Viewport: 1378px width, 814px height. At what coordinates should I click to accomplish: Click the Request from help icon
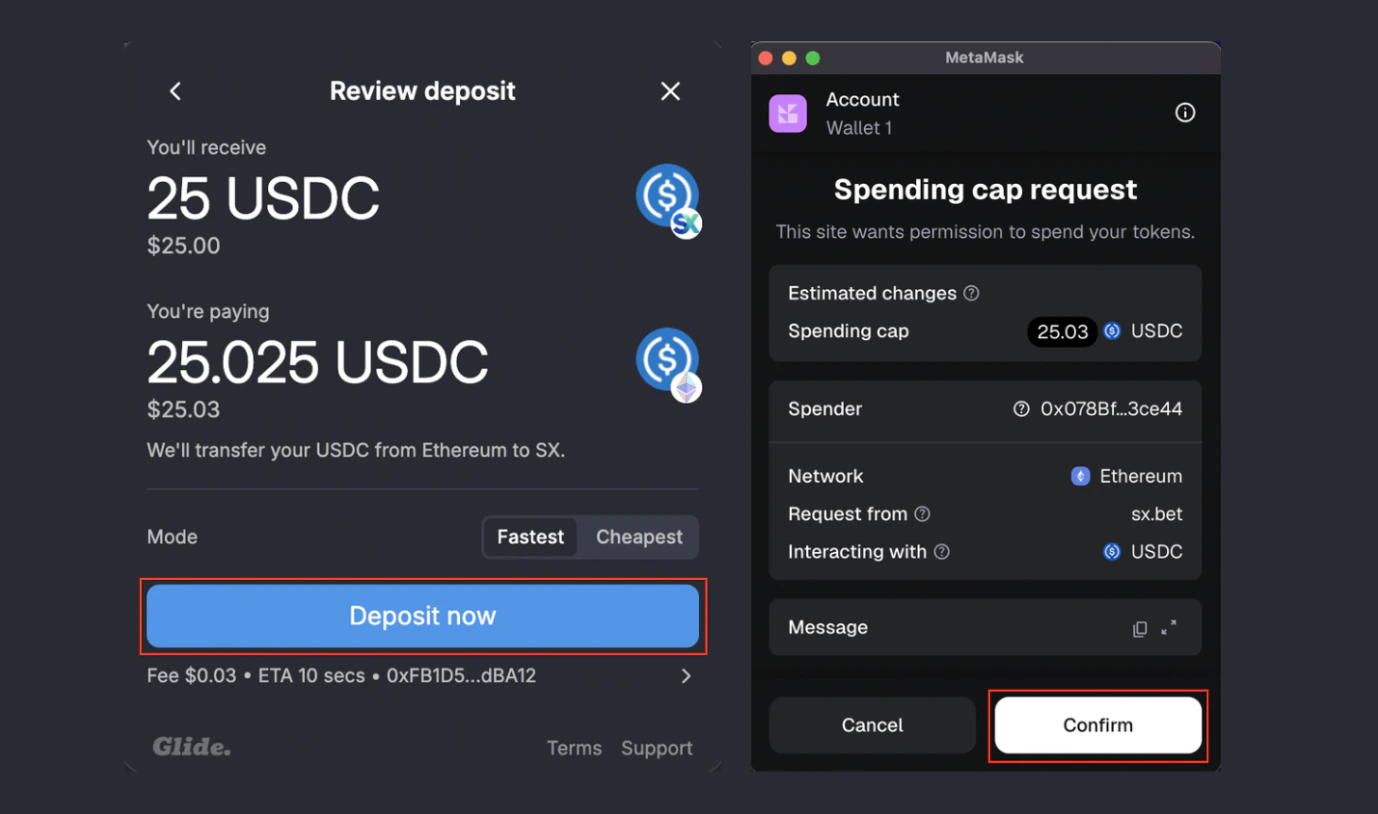[922, 514]
